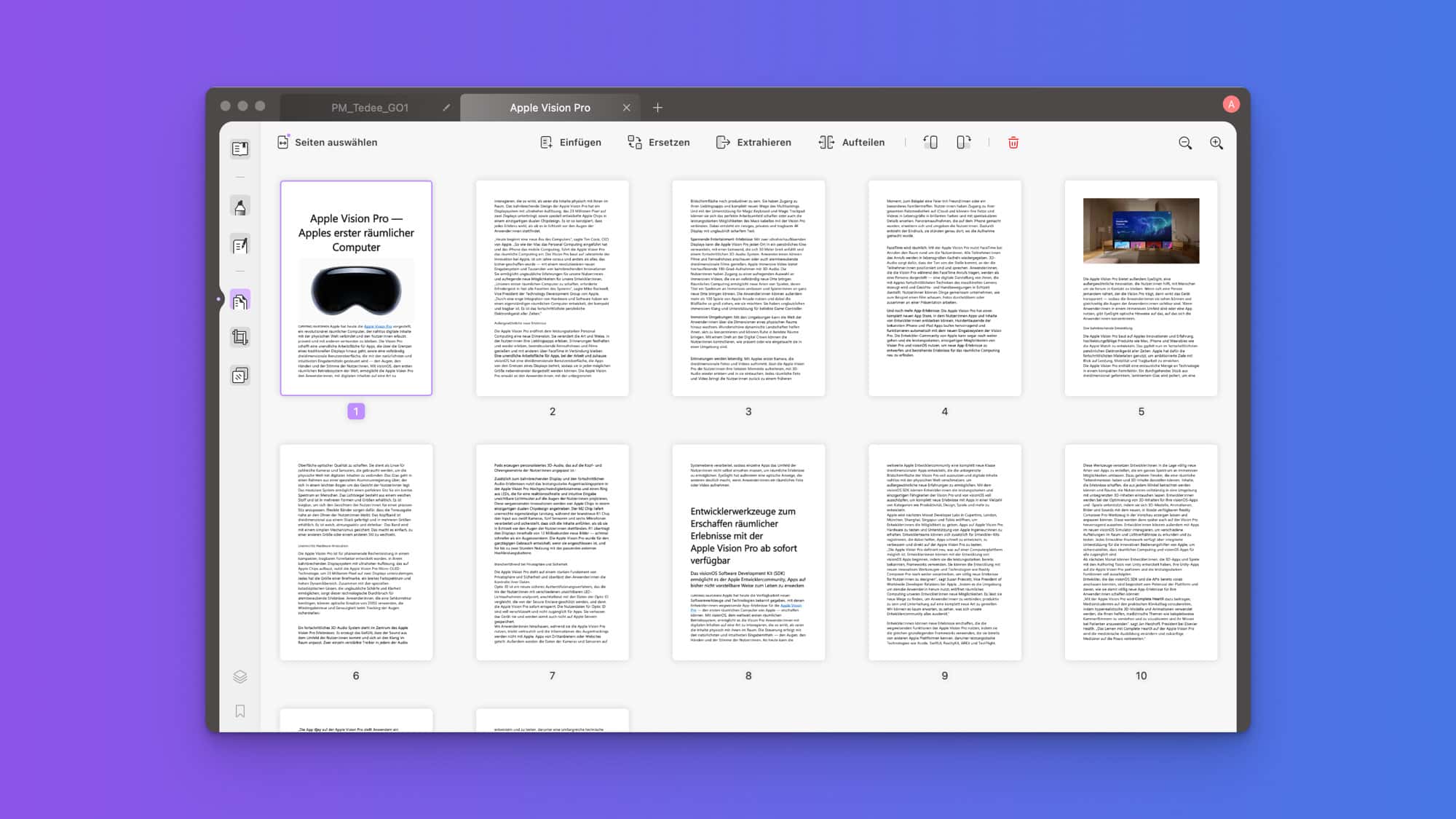Zoom in thumbnails with plus magnifier
Image resolution: width=1456 pixels, height=819 pixels.
[1216, 143]
